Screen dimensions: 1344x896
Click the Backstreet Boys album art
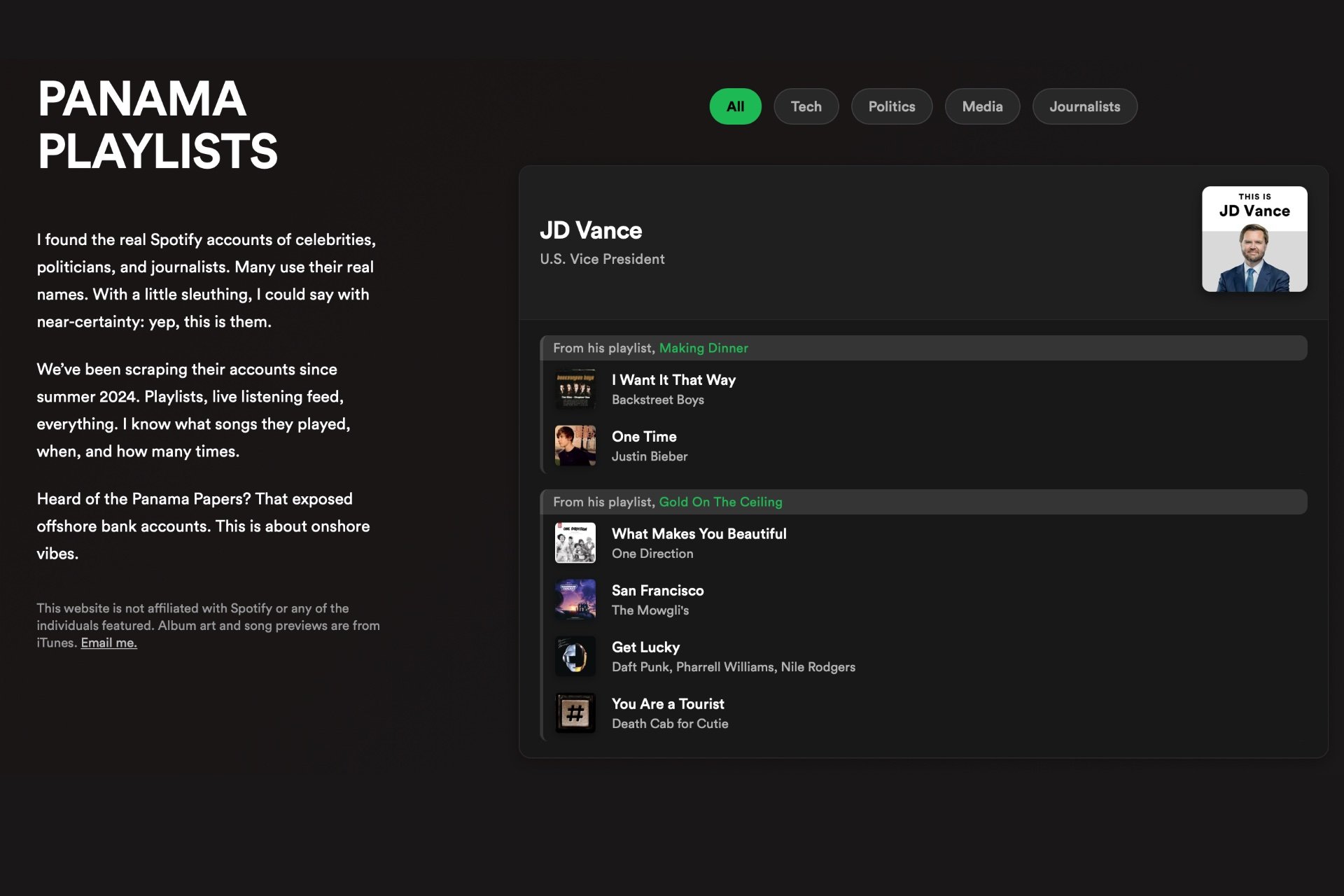[x=575, y=389]
